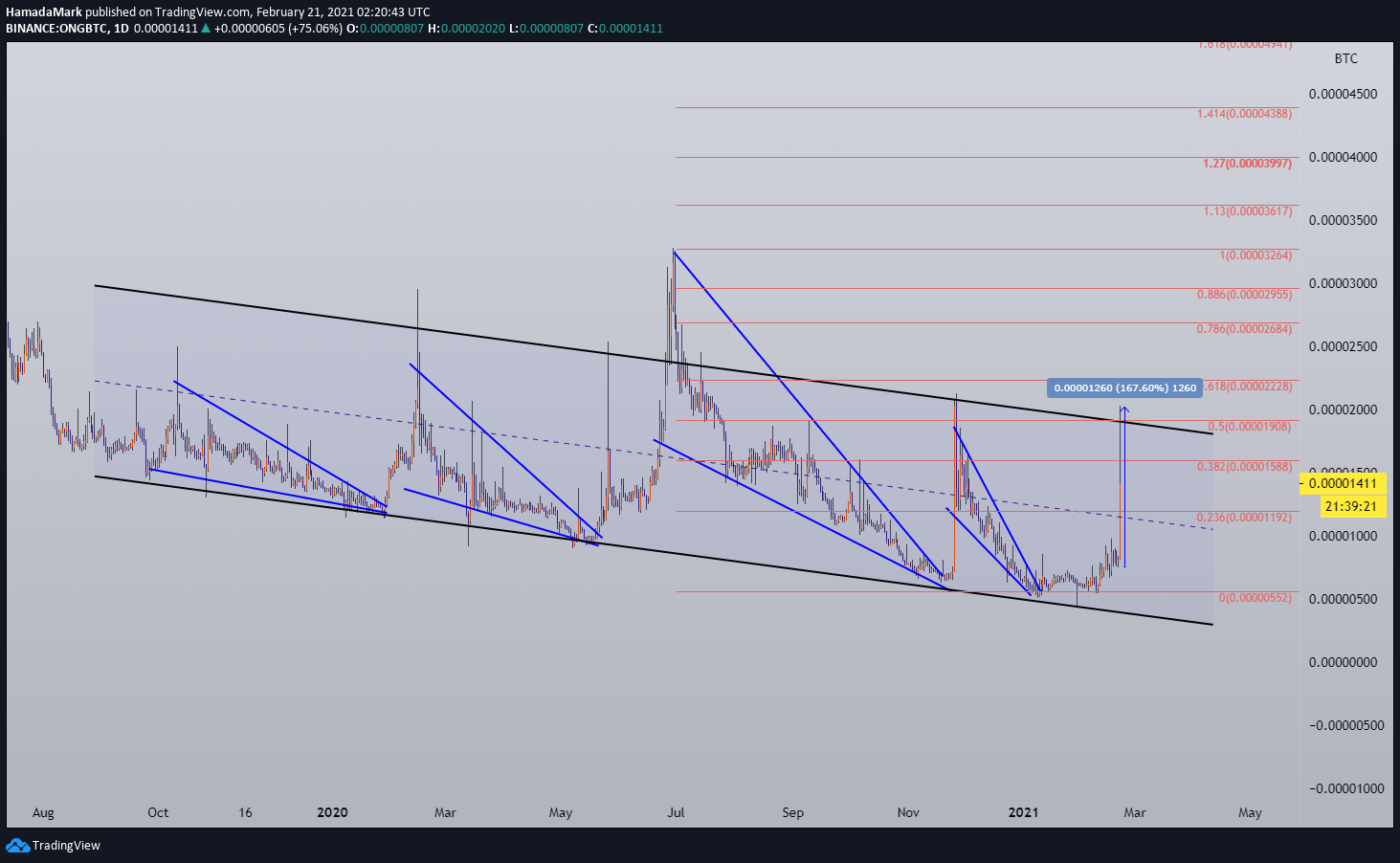Click the C:0.00001411 close value in header
Screen dimensions: 1400x863
pyautogui.click(x=625, y=28)
